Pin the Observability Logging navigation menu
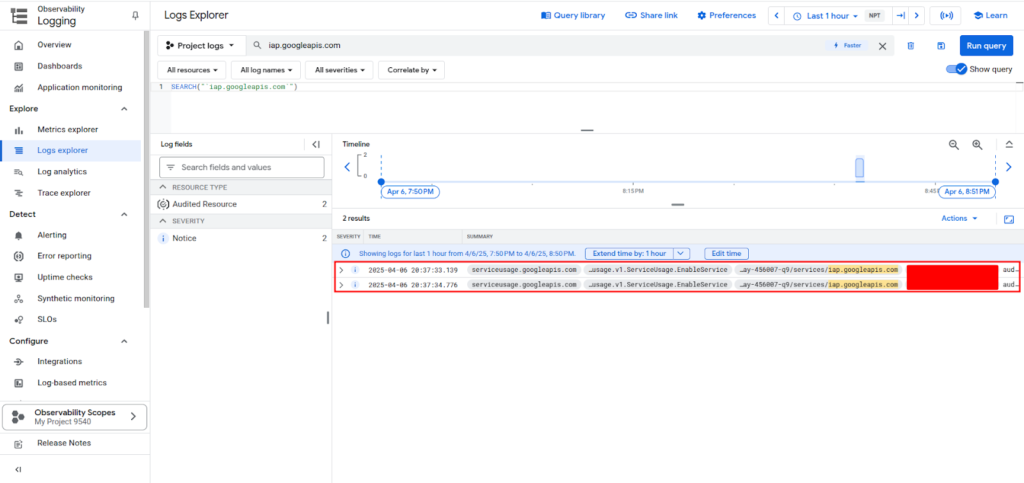The height and width of the screenshot is (483, 1024). point(135,14)
